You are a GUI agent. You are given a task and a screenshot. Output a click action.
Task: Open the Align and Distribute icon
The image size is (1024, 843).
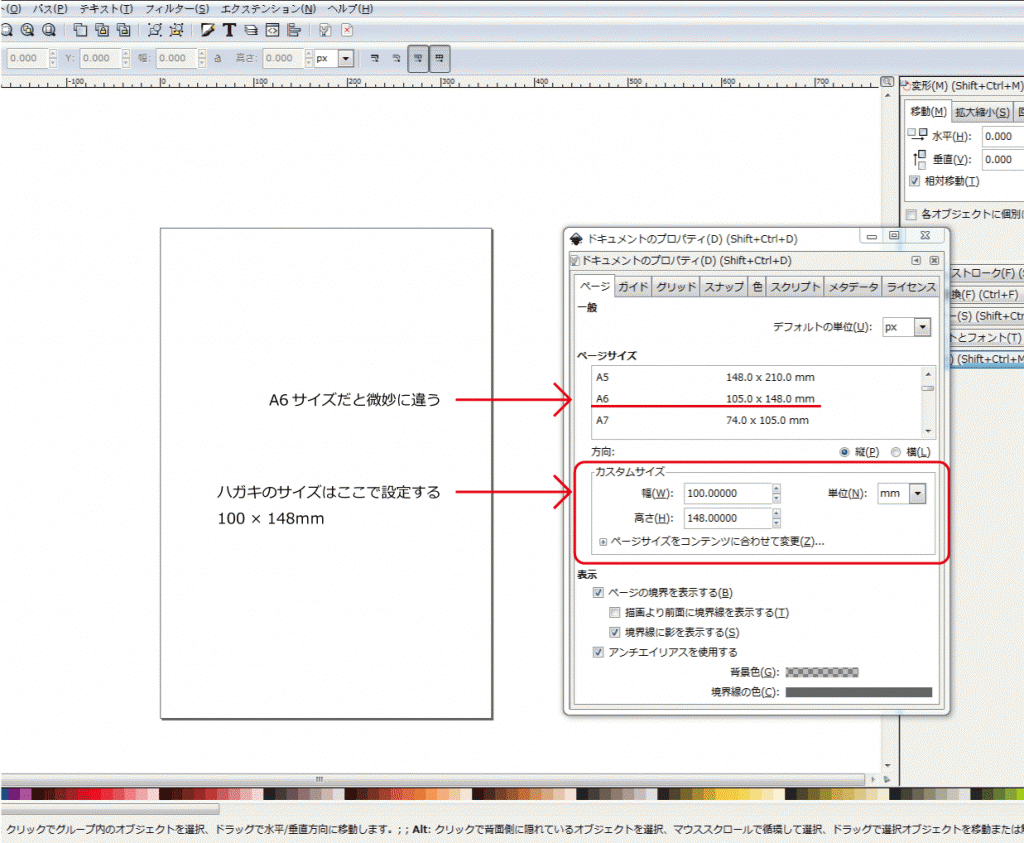point(294,30)
